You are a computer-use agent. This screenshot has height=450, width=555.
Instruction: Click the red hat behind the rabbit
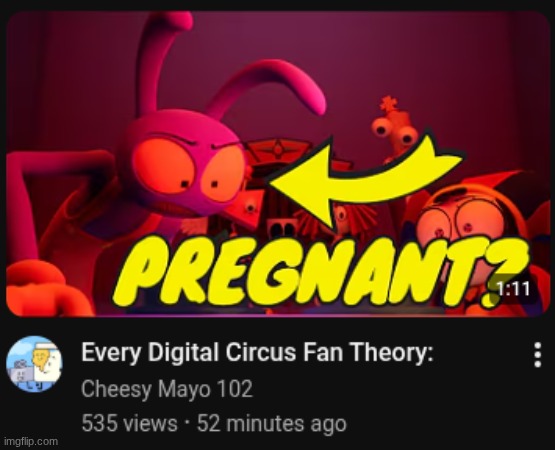pos(278,152)
